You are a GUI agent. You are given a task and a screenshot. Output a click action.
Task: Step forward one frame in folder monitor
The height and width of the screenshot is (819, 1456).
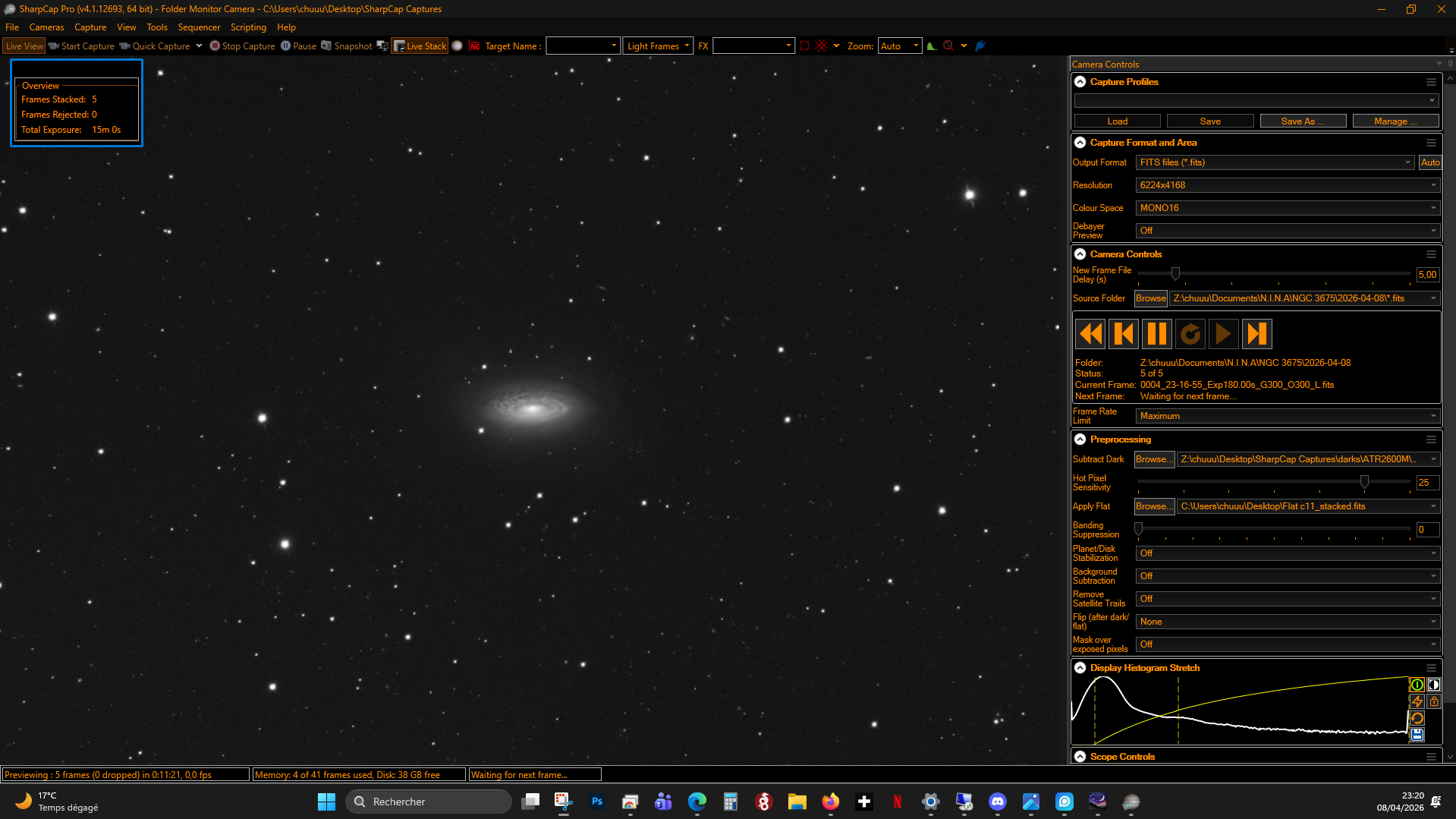(1257, 334)
